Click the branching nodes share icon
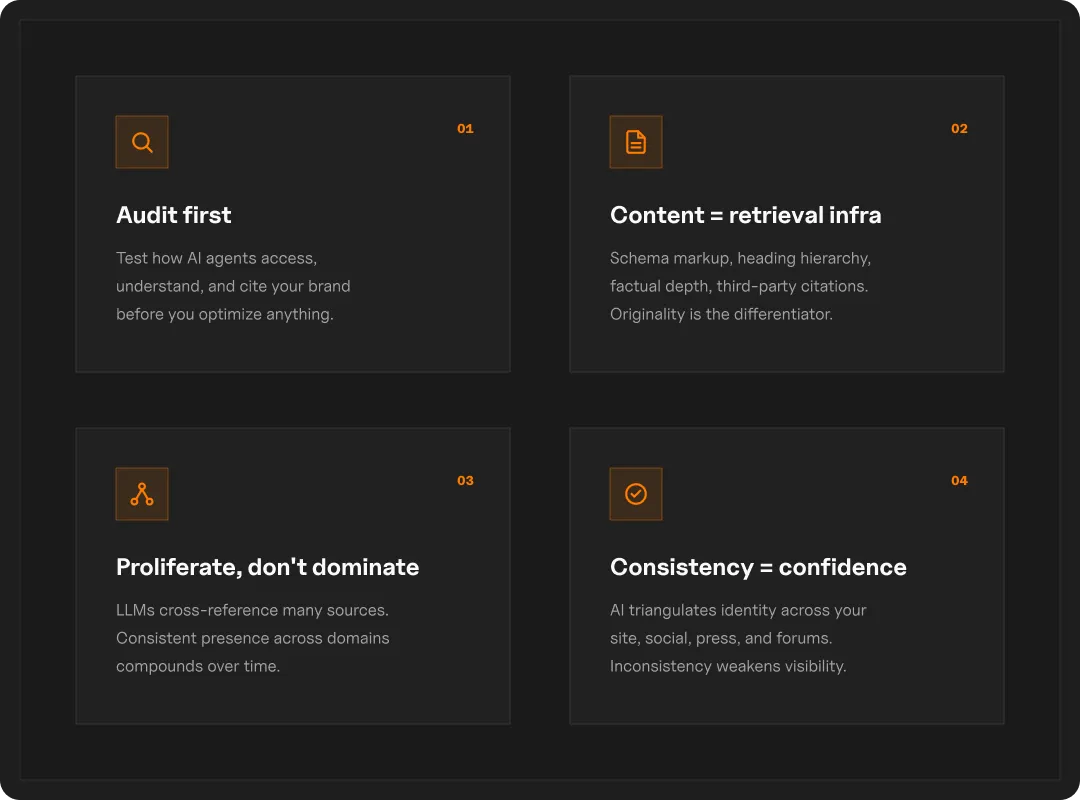The height and width of the screenshot is (800, 1080). tap(142, 494)
